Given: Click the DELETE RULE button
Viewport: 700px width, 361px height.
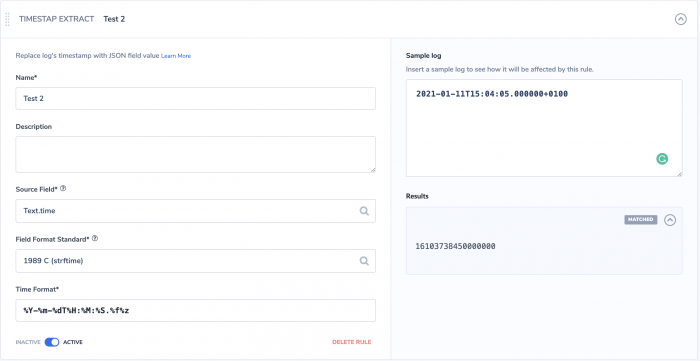Looking at the screenshot, I should click(x=352, y=342).
